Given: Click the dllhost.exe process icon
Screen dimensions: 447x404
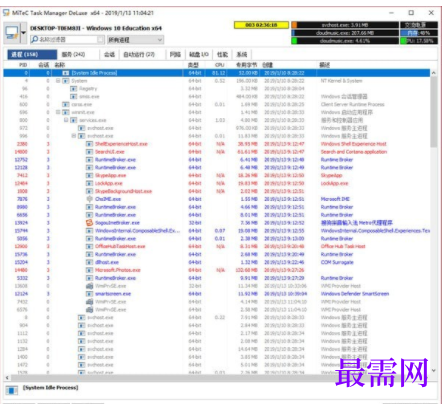Looking at the screenshot, I should [x=89, y=262].
